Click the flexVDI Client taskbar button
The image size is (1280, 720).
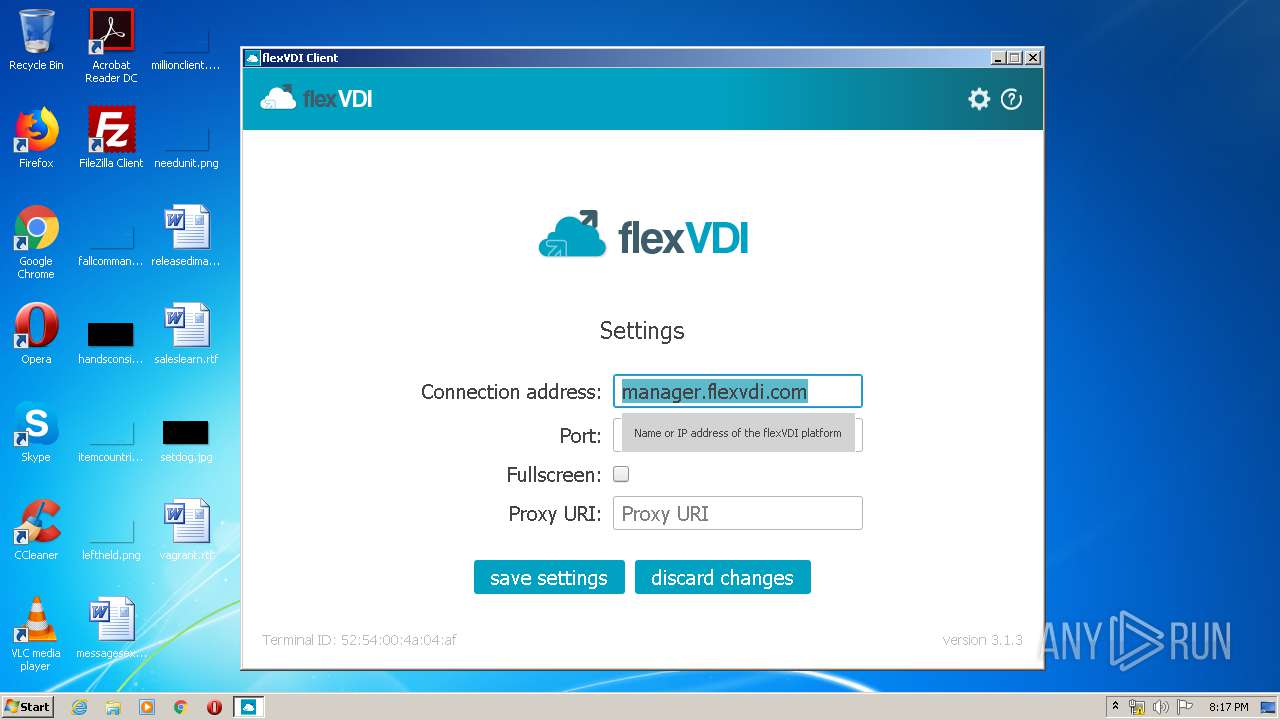(x=248, y=707)
